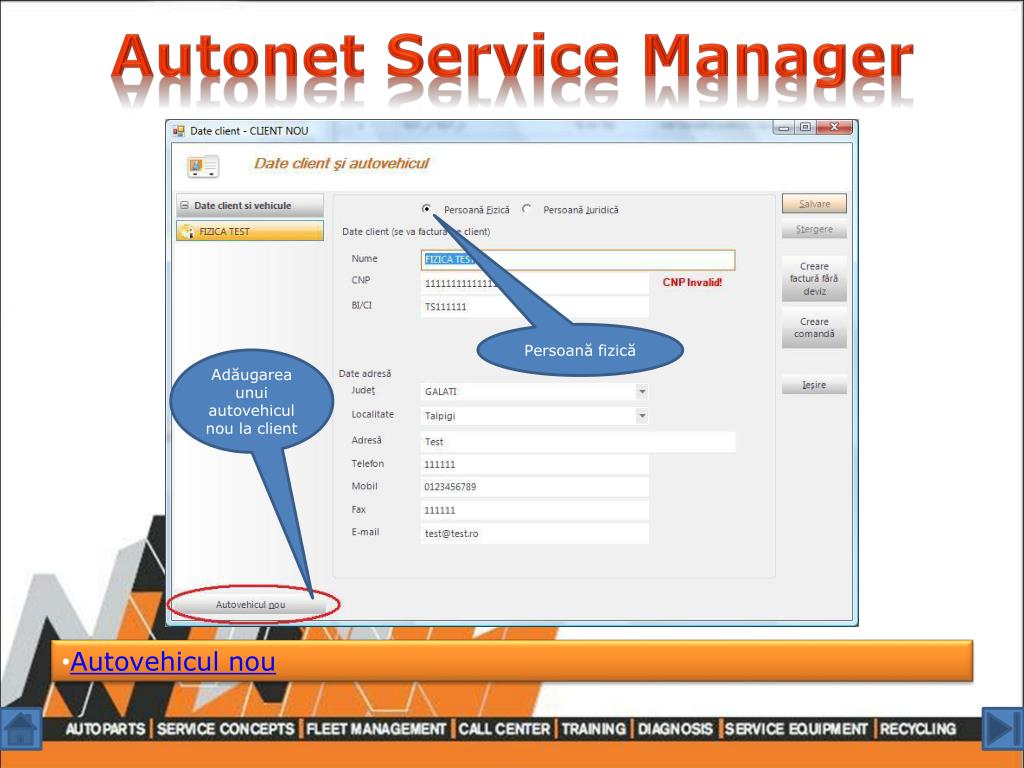Screen dimensions: 1024x768
Task: Click the E-mail field test@test.ro
Action: pyautogui.click(x=535, y=534)
